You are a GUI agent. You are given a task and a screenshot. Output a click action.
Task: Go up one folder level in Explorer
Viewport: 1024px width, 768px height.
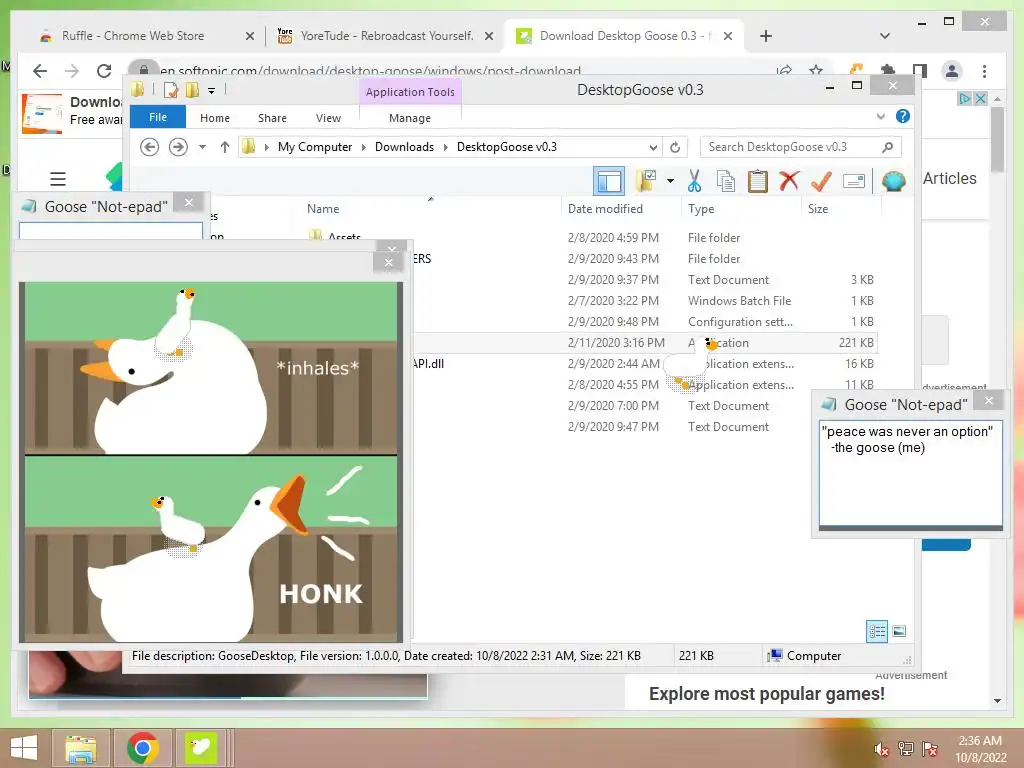click(225, 147)
